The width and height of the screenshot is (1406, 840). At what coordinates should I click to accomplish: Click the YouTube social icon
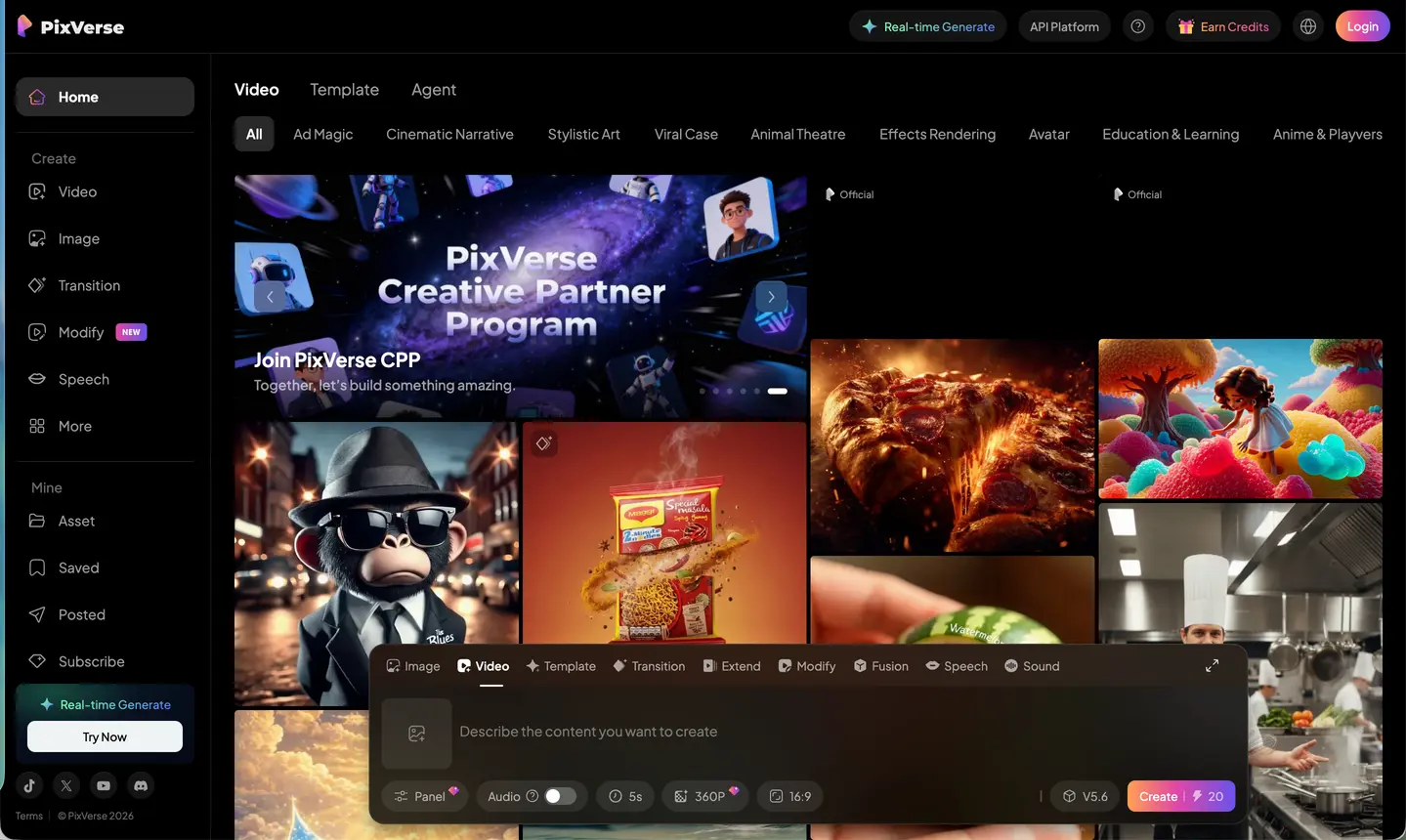pyautogui.click(x=104, y=785)
